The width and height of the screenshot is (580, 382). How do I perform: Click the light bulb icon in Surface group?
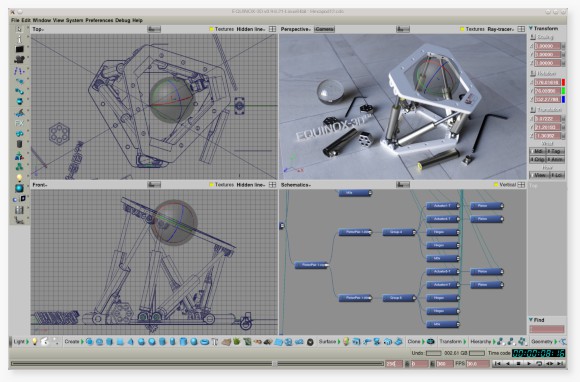point(346,341)
